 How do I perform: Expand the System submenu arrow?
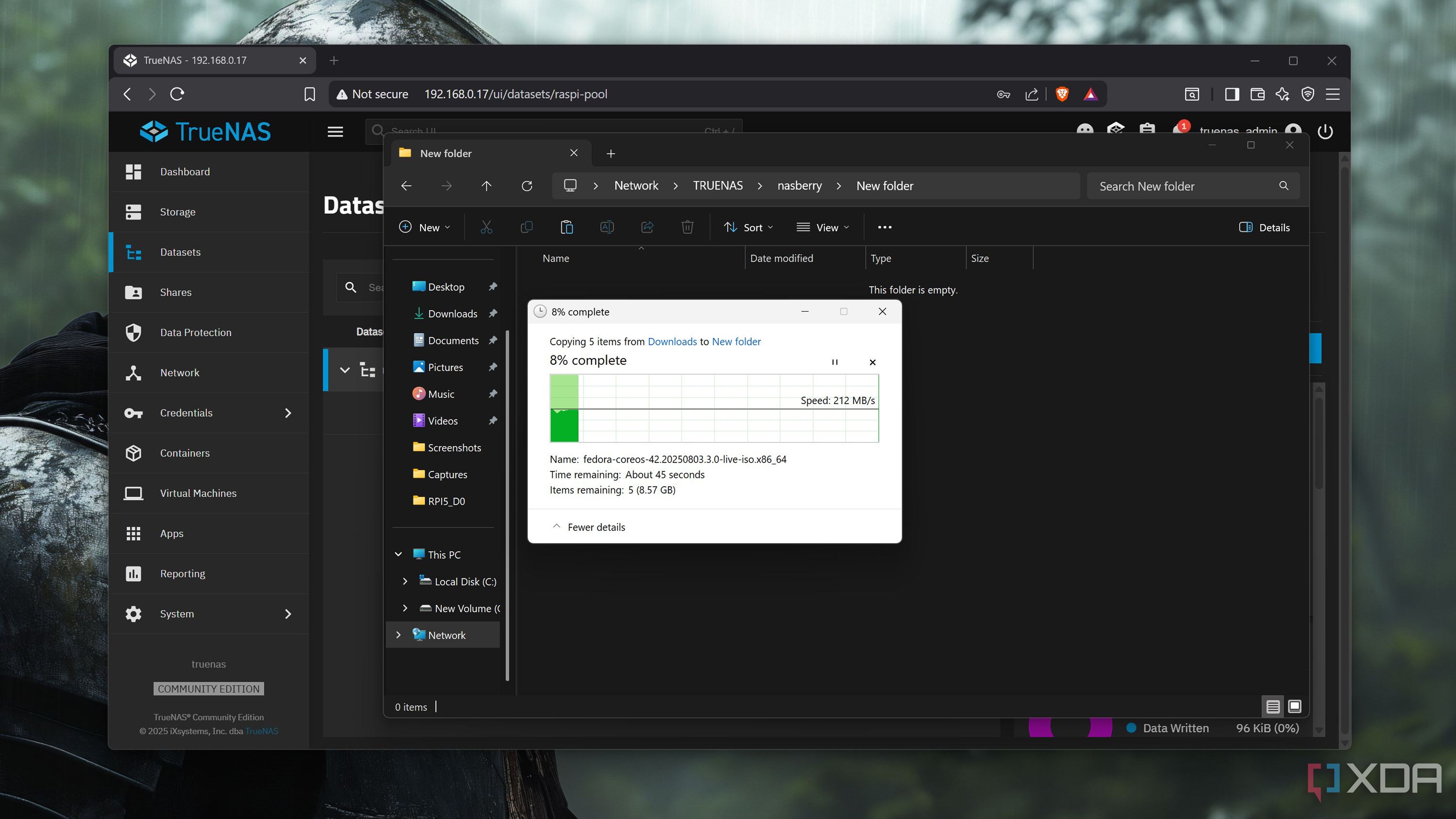[x=288, y=614]
